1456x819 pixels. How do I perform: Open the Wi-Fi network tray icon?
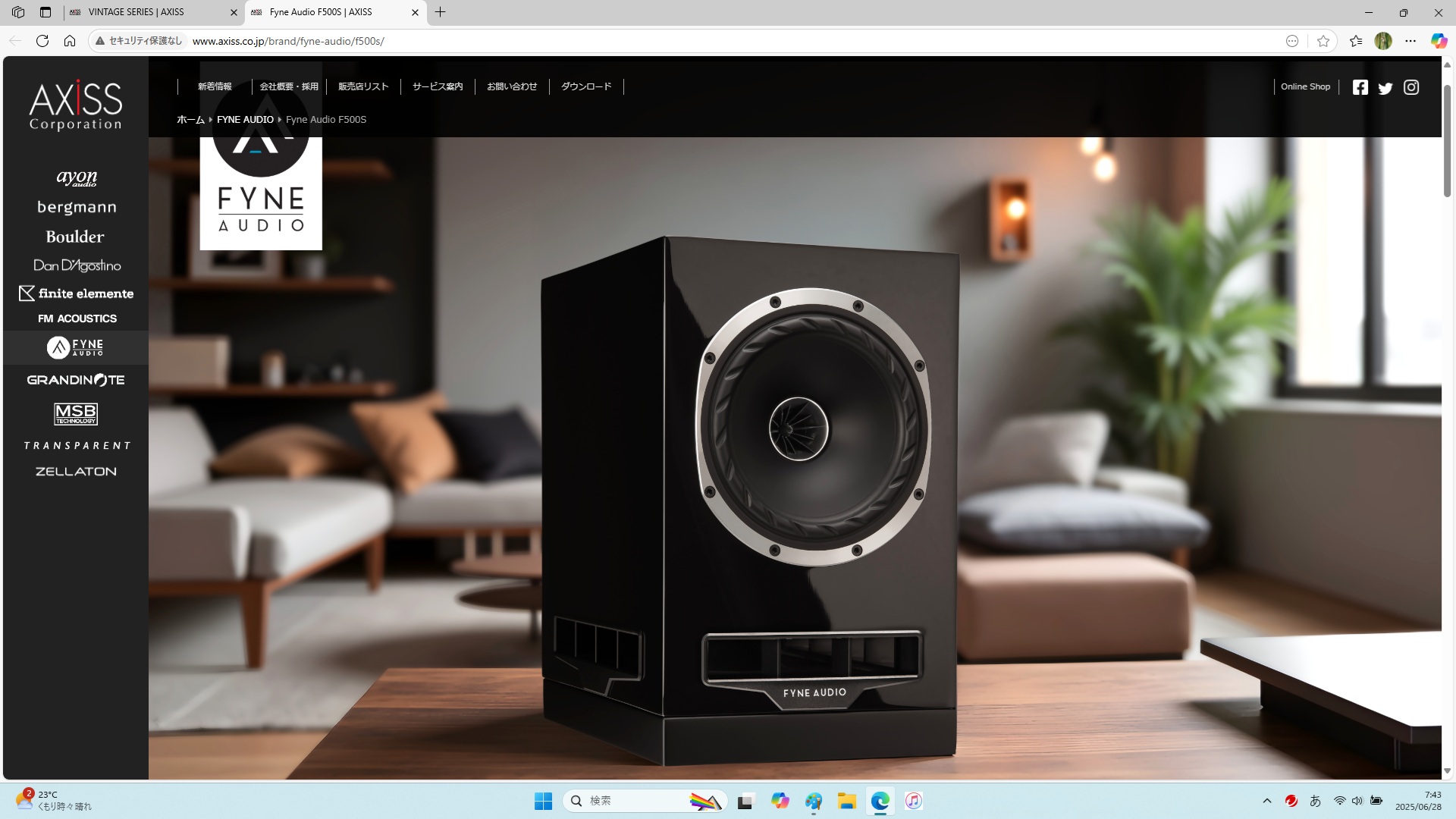point(1340,801)
